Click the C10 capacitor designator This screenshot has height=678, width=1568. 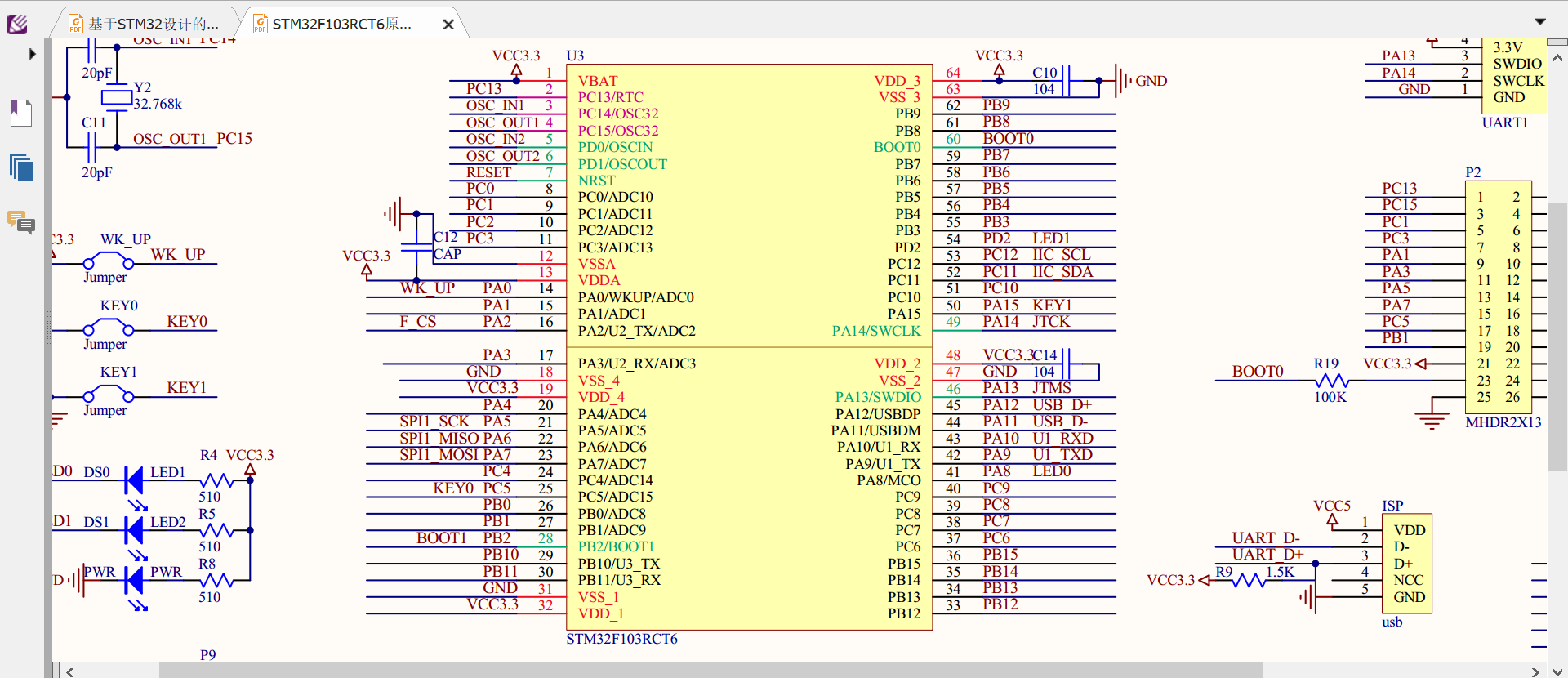(1045, 73)
